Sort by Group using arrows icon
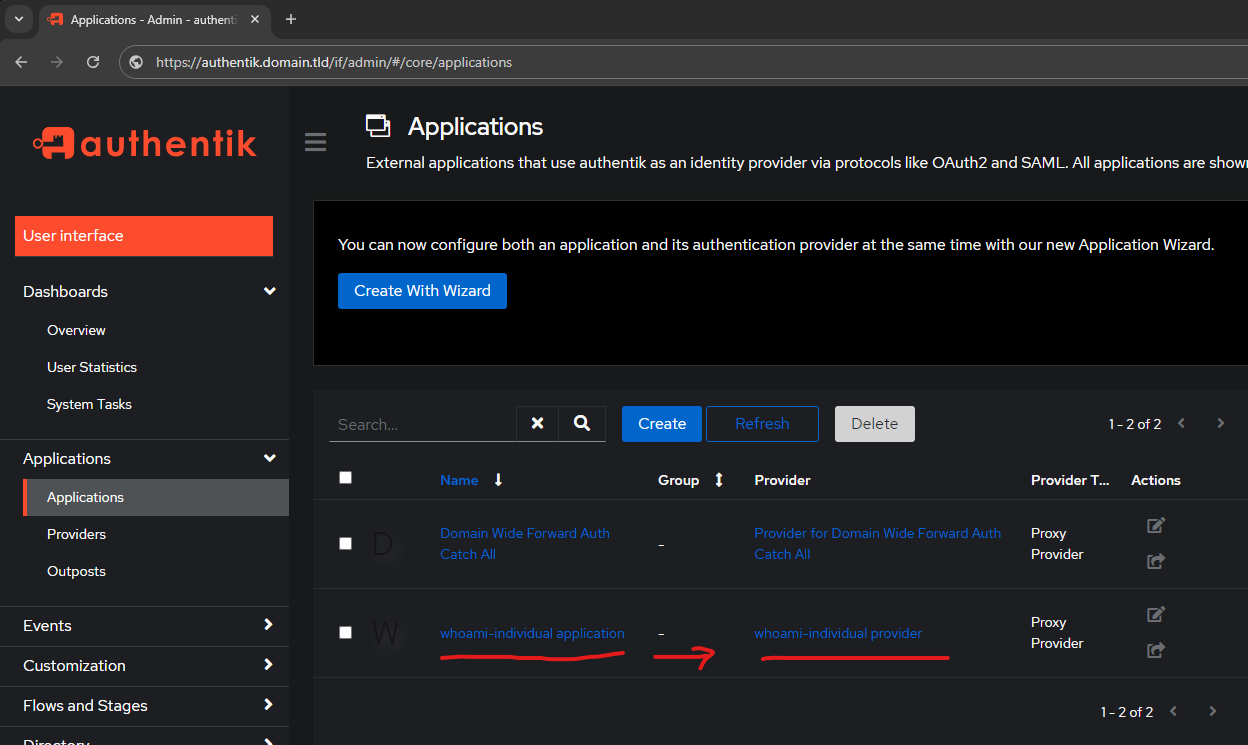 (718, 480)
